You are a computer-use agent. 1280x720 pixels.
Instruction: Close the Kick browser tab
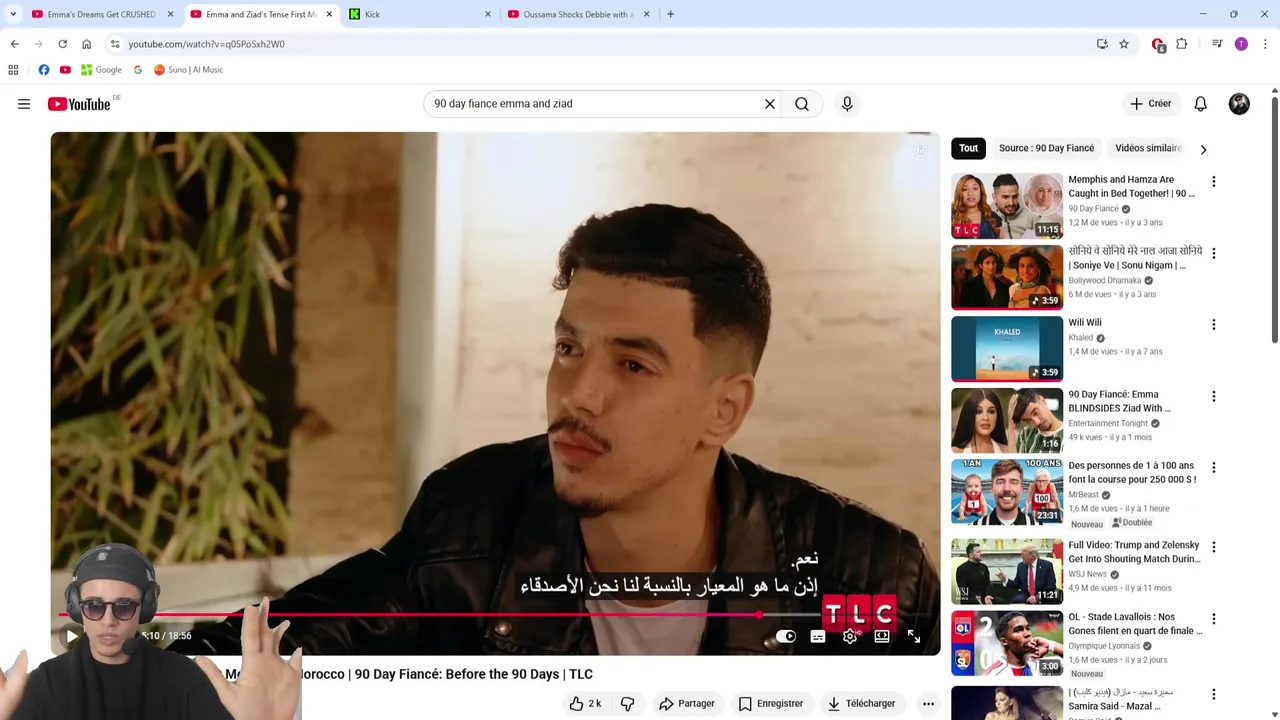[488, 14]
